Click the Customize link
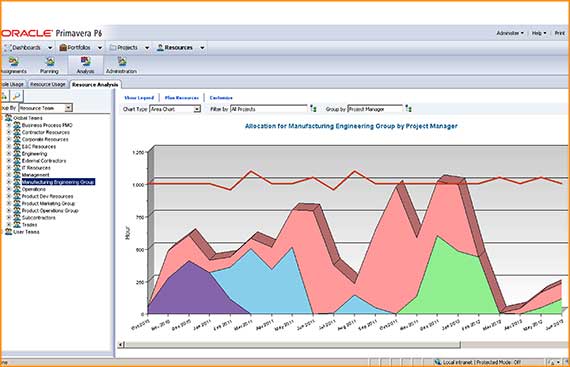 pos(221,98)
